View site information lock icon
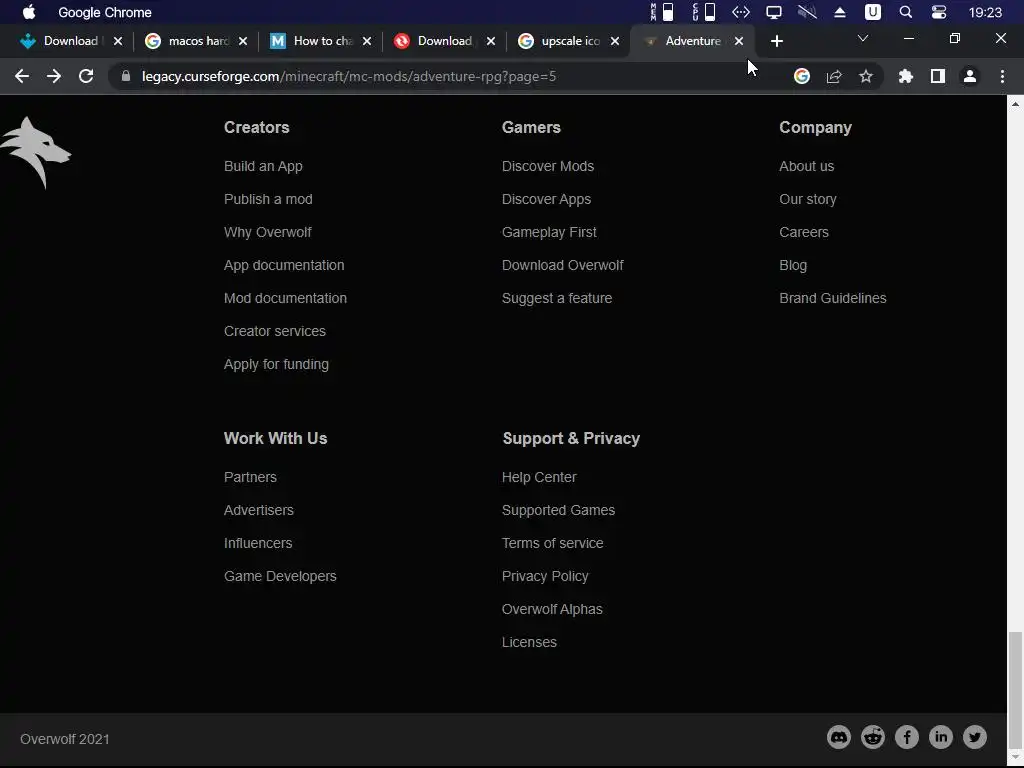1024x768 pixels. (126, 76)
